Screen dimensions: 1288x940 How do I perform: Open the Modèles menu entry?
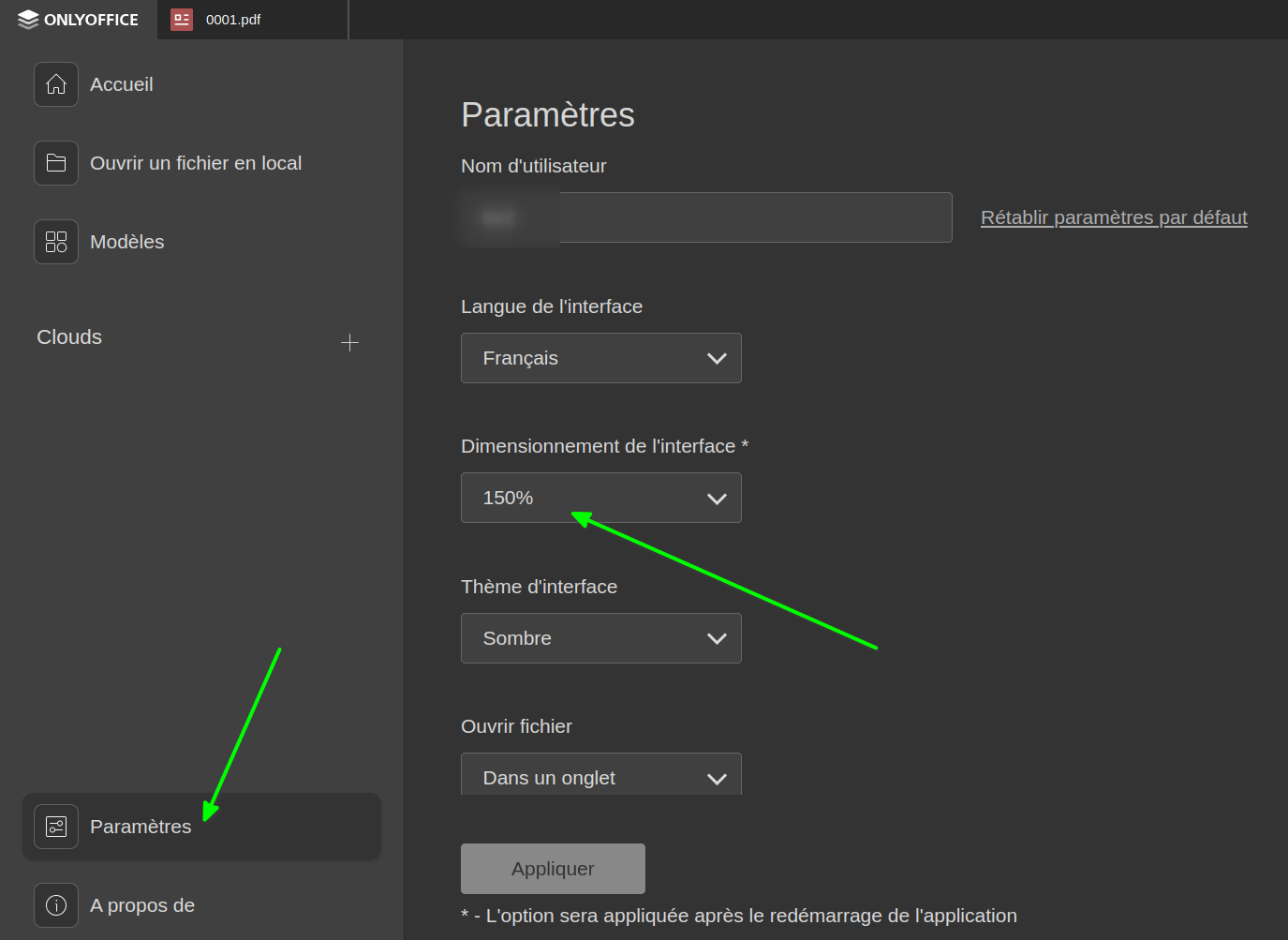(127, 242)
